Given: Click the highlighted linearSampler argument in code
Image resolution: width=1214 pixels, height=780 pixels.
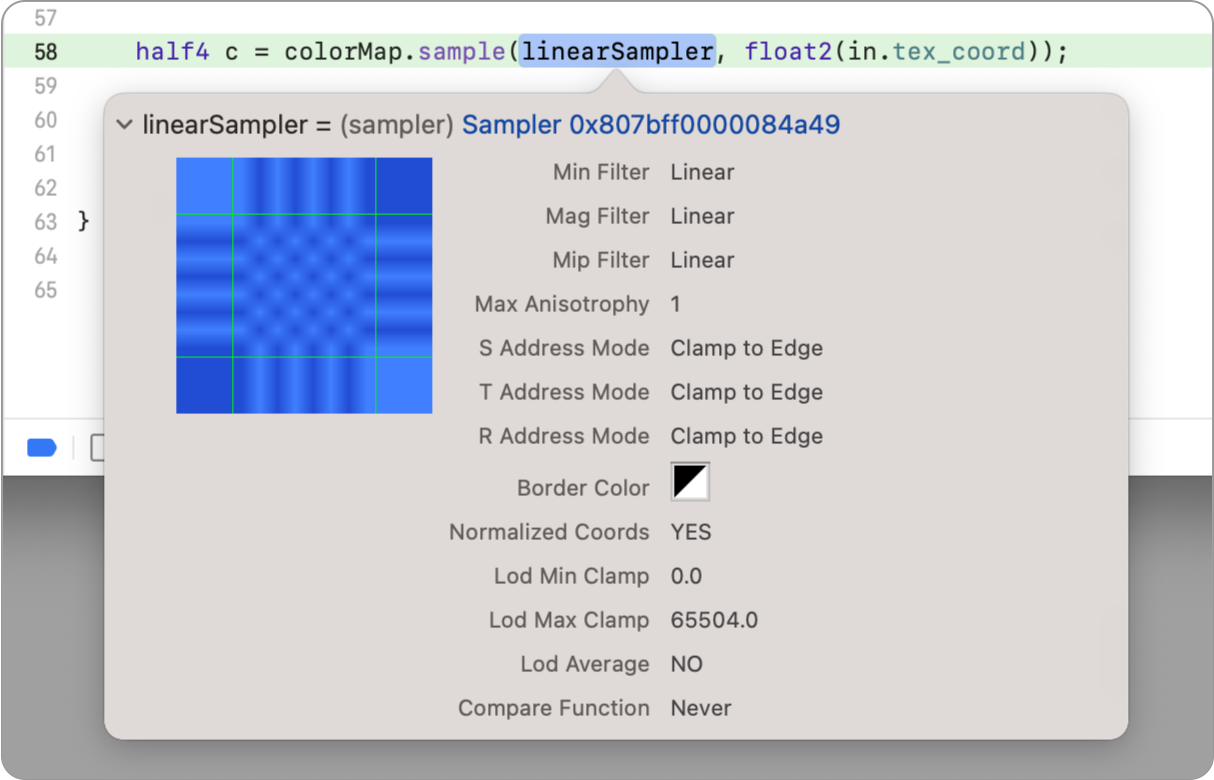Looking at the screenshot, I should tap(617, 51).
